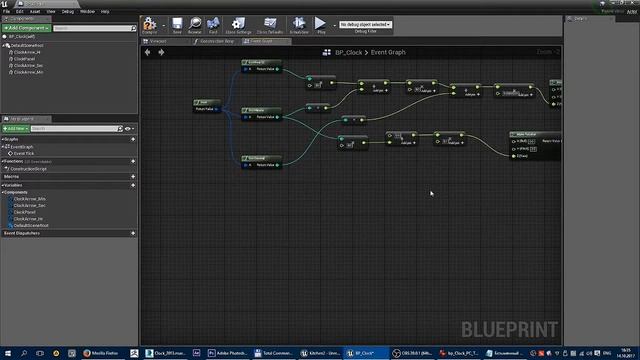Image resolution: width=640 pixels, height=360 pixels.
Task: Collapse the Components category under Variables
Action: (x=3, y=192)
